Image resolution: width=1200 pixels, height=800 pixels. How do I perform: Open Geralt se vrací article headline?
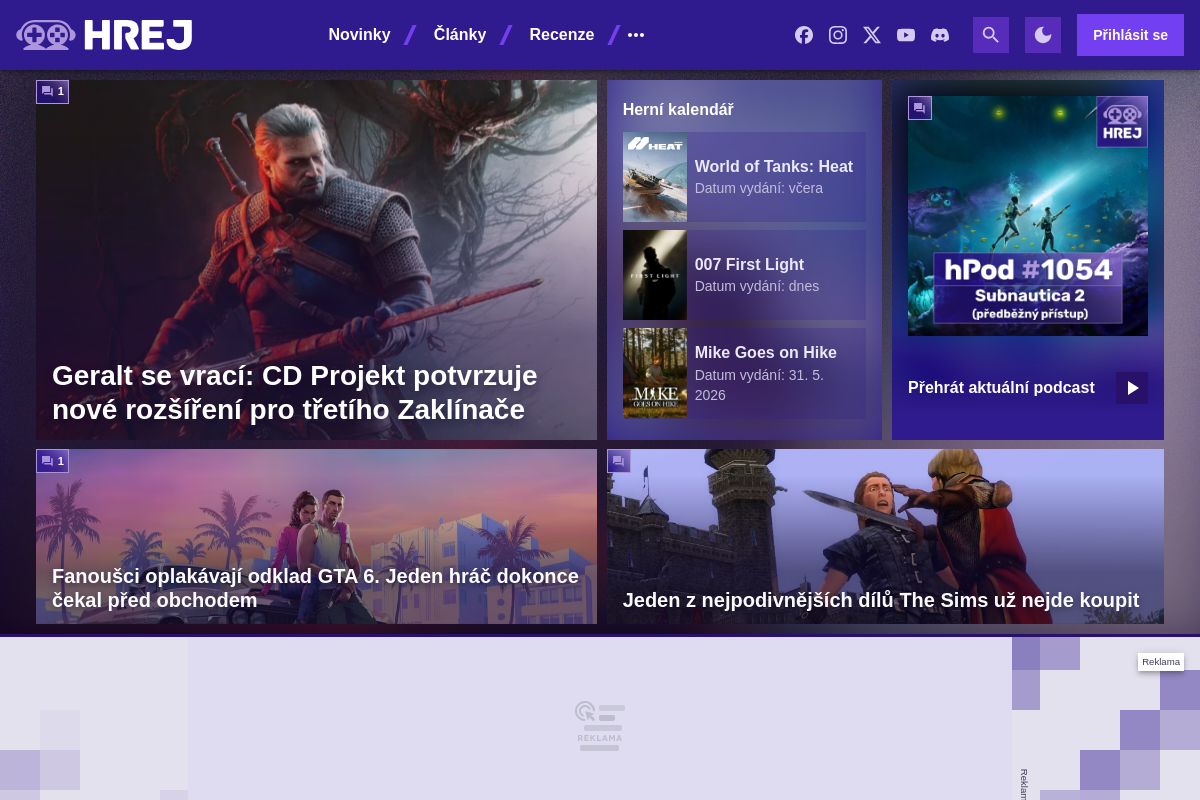[x=295, y=392]
